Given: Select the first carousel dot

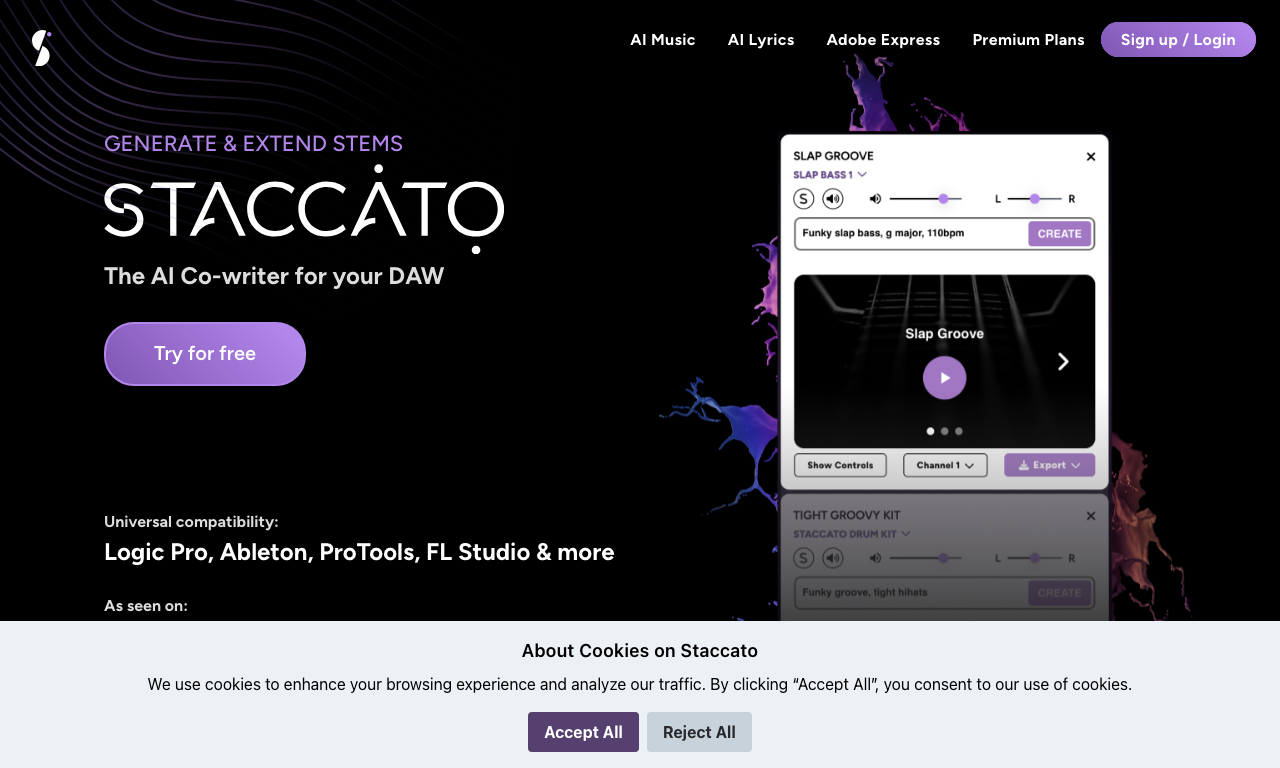Looking at the screenshot, I should tap(931, 431).
